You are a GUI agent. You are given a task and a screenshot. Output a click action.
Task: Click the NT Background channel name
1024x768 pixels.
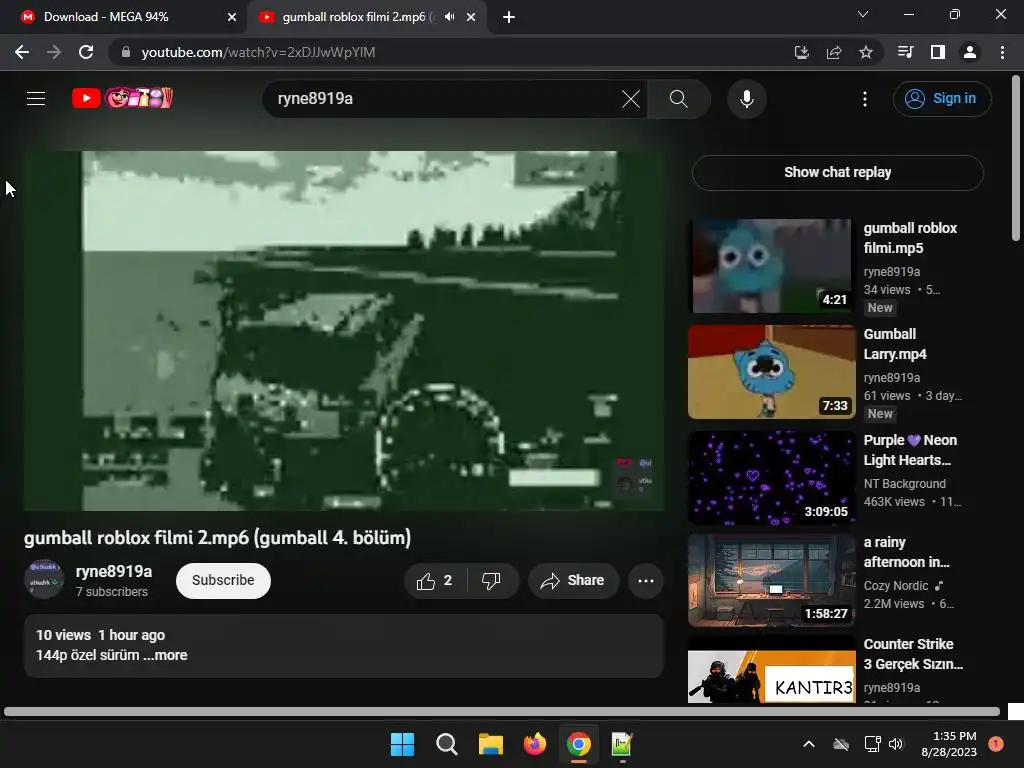point(904,484)
